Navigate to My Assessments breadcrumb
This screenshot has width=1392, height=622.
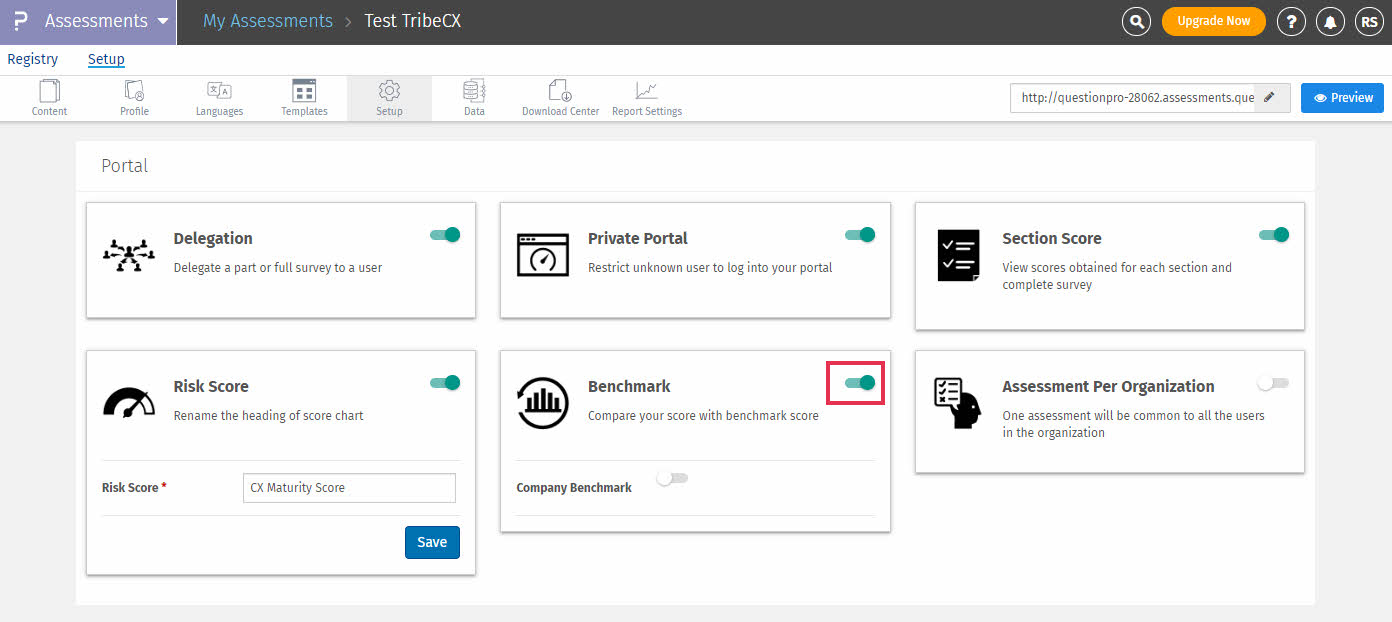pos(267,20)
